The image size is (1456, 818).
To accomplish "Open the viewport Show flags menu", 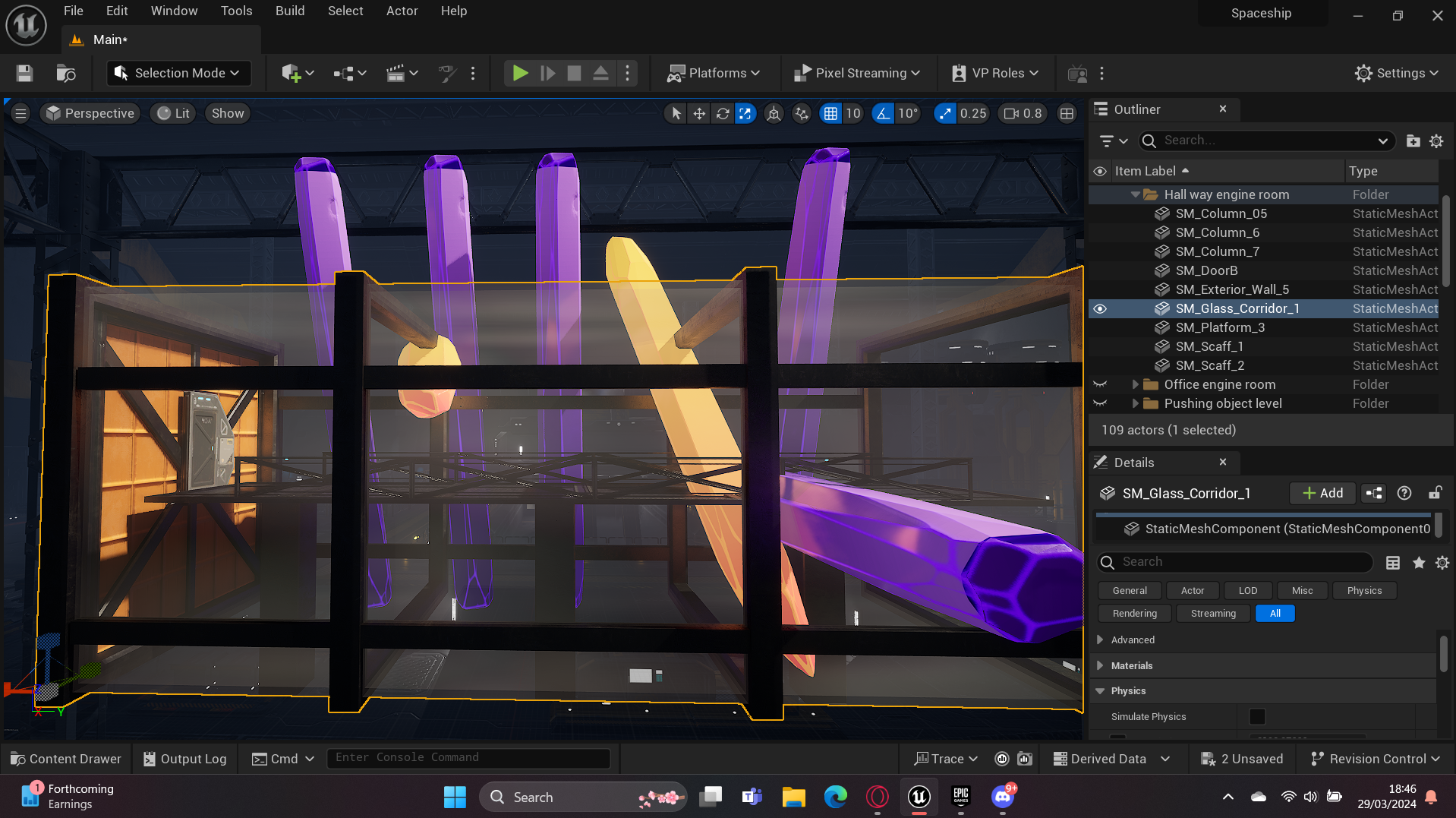I will [x=228, y=113].
